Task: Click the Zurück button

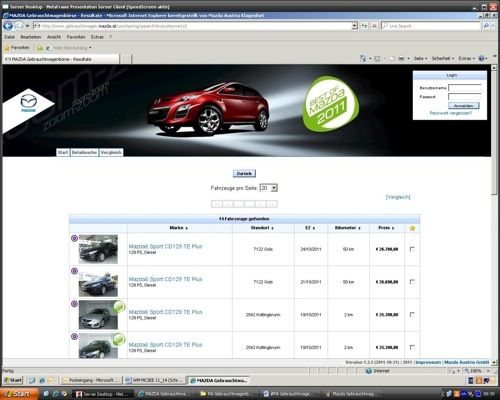Action: [x=244, y=173]
